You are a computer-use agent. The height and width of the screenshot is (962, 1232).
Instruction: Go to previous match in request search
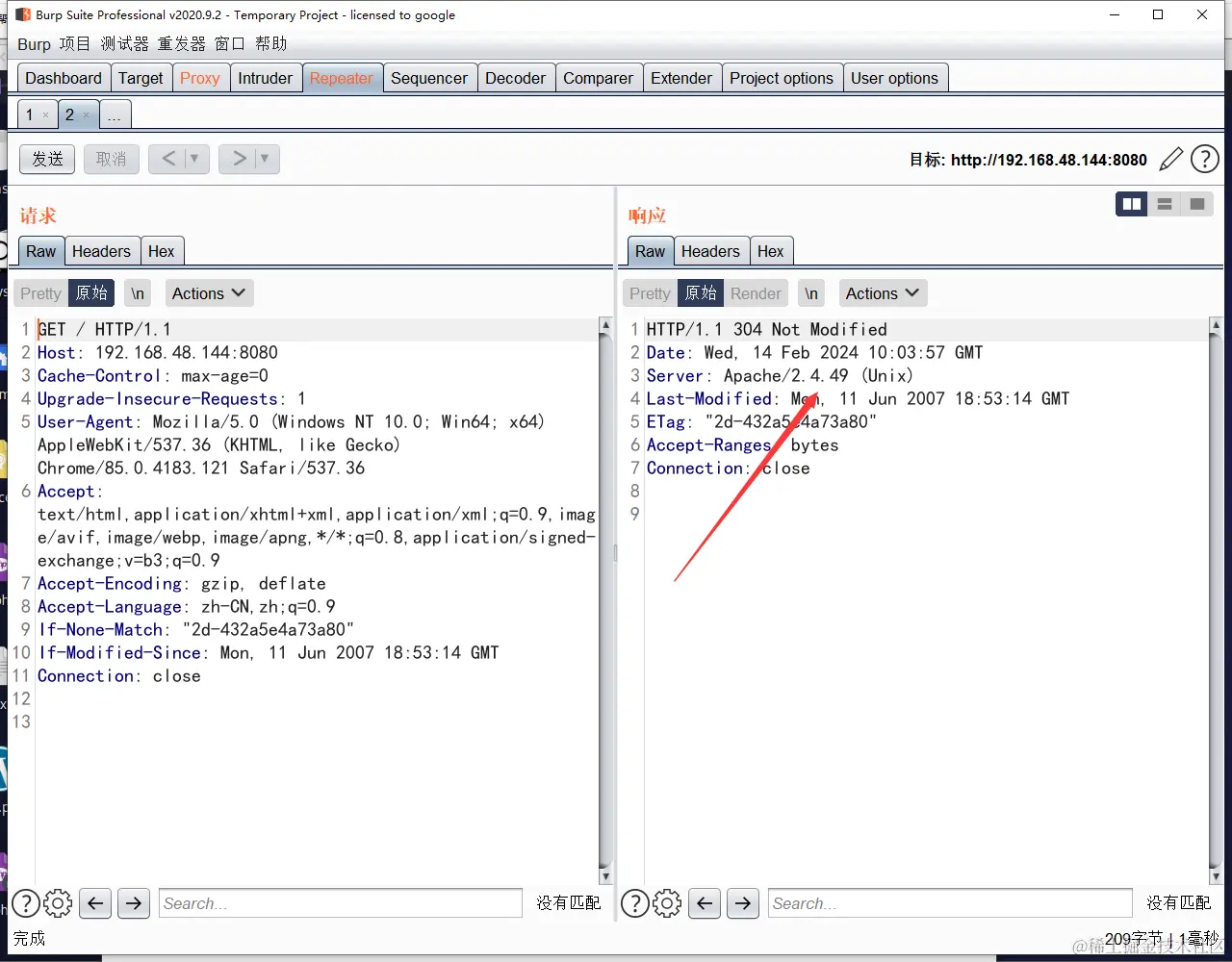[x=95, y=903]
